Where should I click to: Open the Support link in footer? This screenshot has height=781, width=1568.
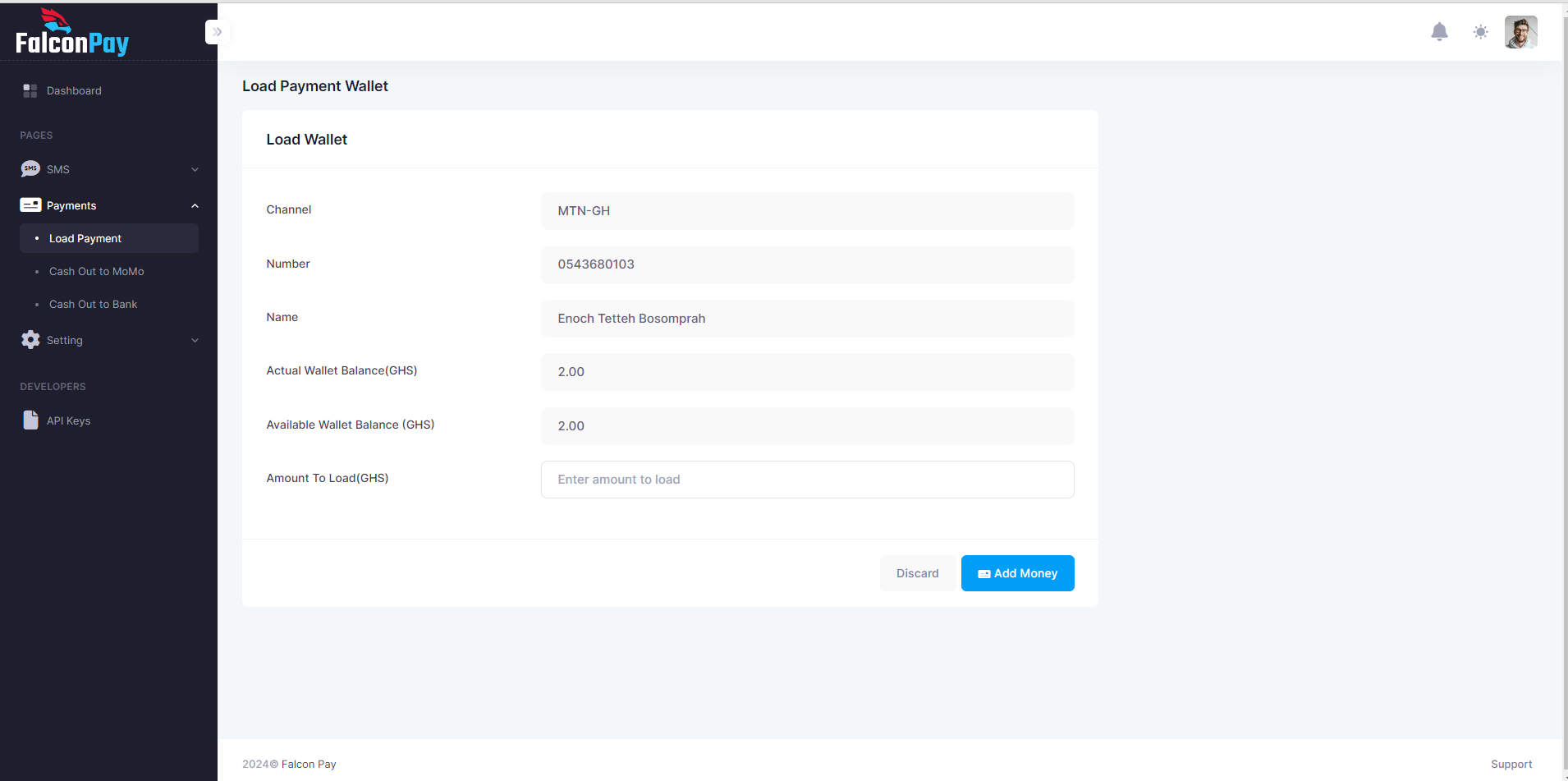(x=1511, y=764)
